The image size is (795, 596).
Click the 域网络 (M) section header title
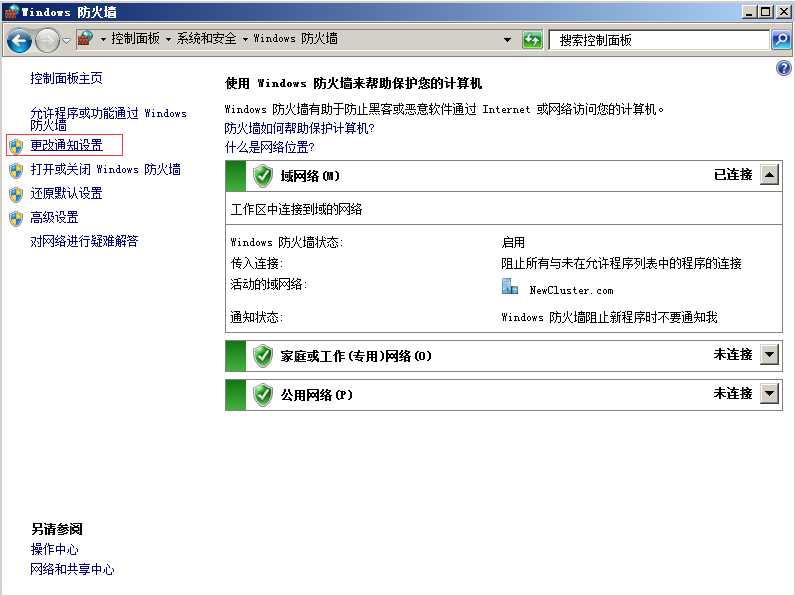[x=310, y=176]
